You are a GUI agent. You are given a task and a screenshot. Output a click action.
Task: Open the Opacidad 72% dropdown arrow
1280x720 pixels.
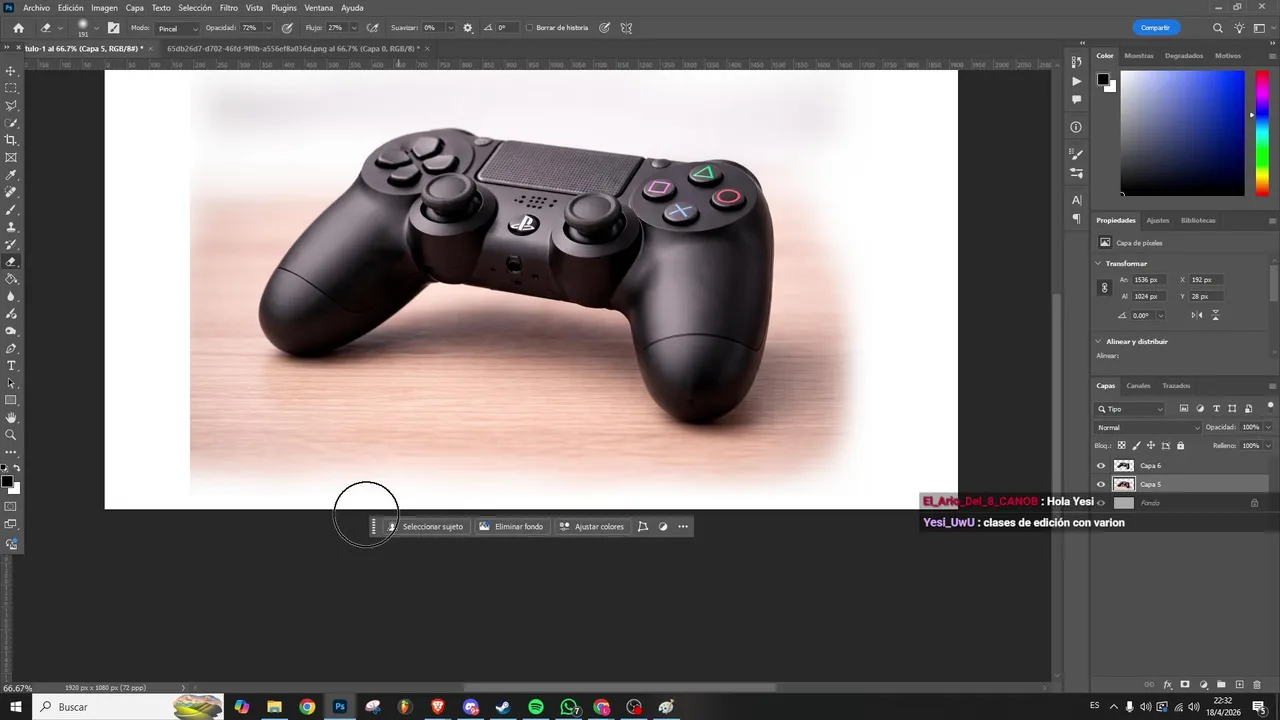(x=268, y=28)
